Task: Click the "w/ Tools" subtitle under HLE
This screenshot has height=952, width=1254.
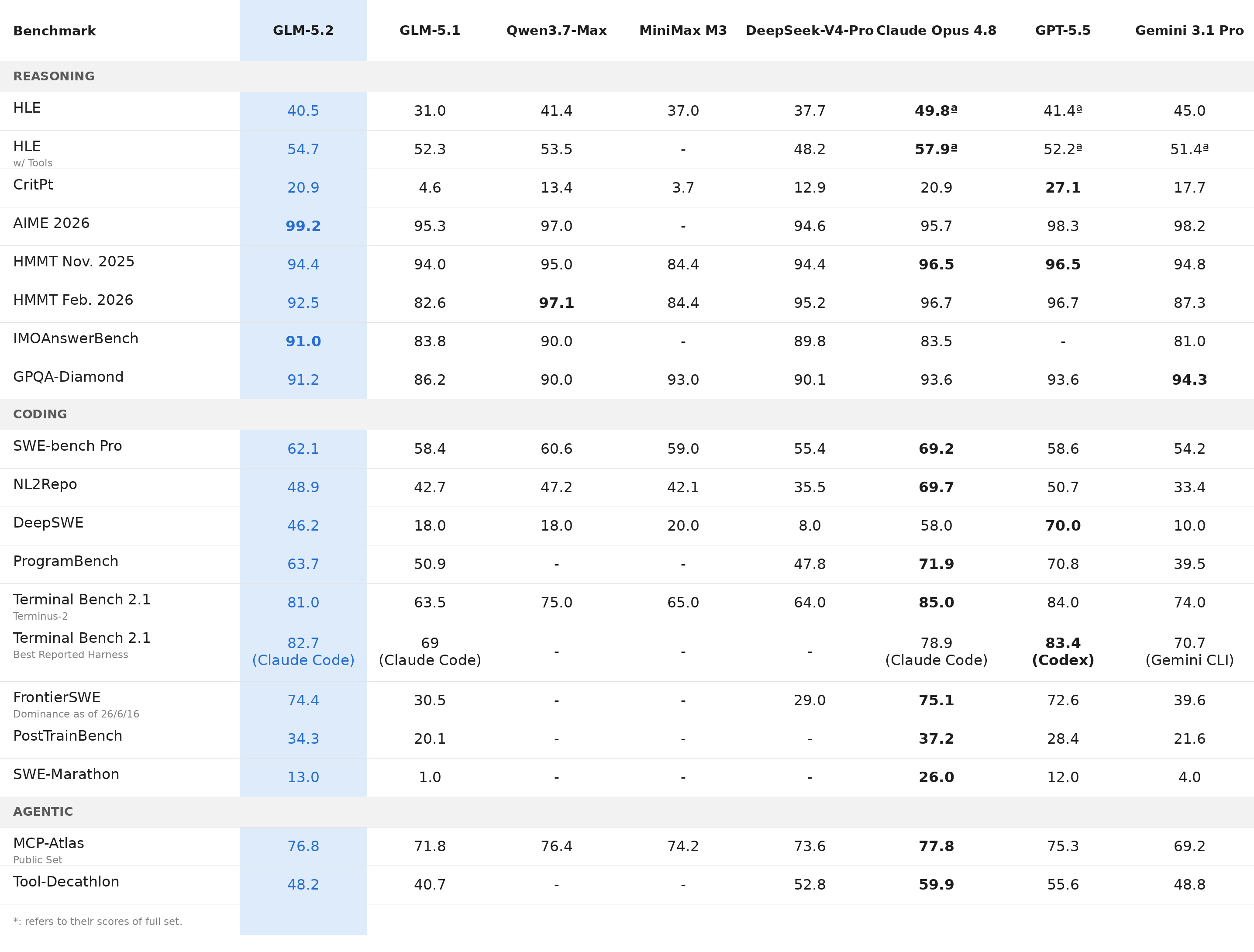Action: (33, 163)
